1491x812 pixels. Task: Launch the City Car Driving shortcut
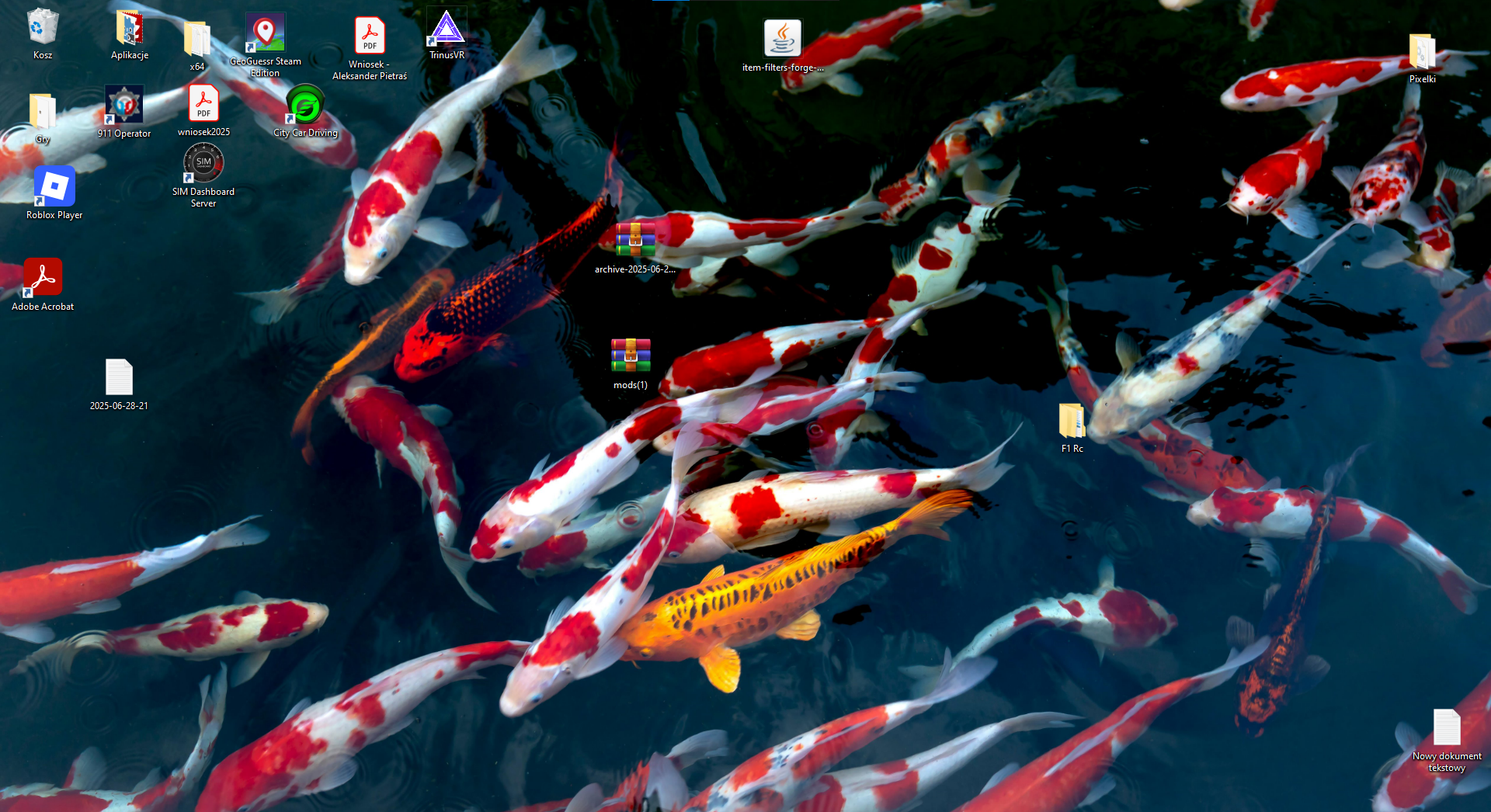[x=305, y=105]
